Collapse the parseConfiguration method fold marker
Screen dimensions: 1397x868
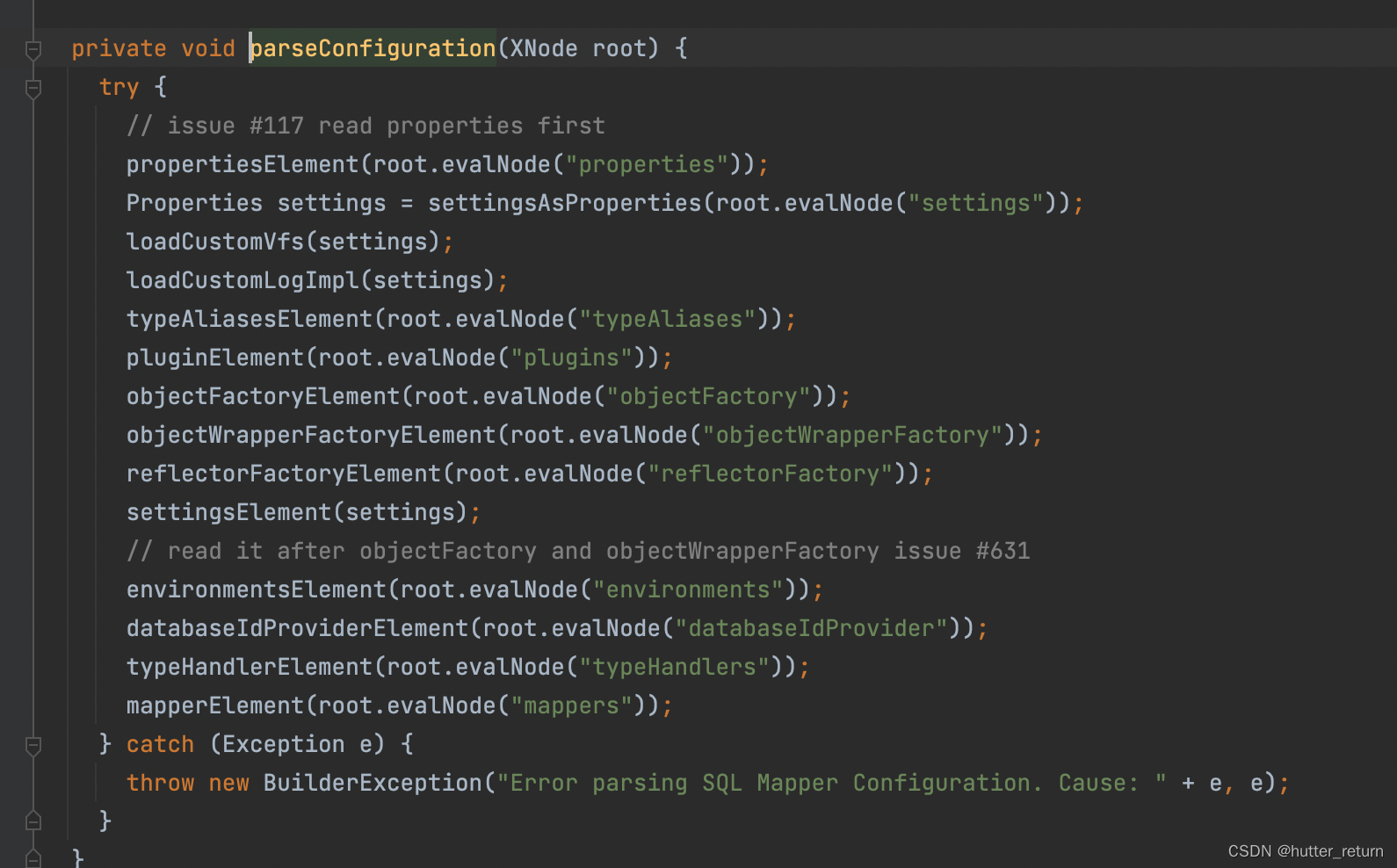33,49
